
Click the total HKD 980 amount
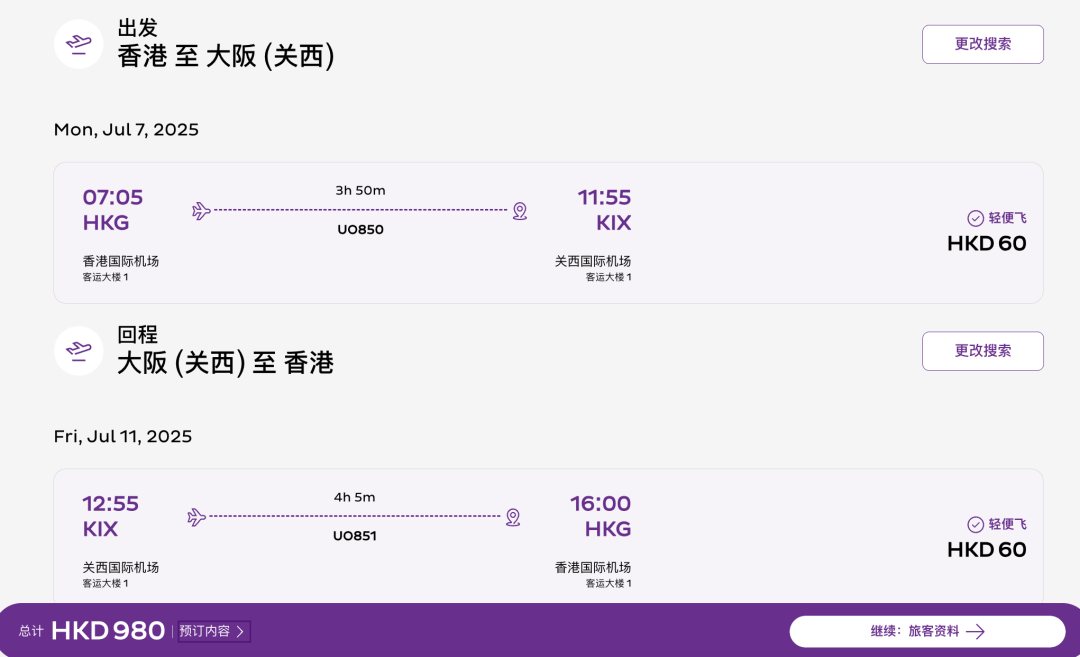(107, 631)
